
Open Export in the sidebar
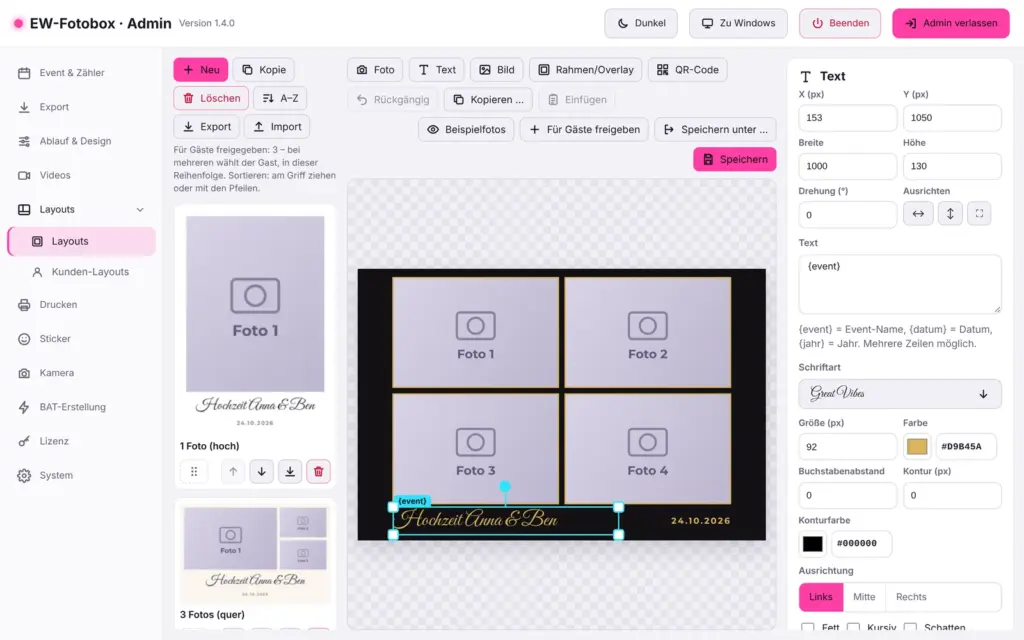82,106
